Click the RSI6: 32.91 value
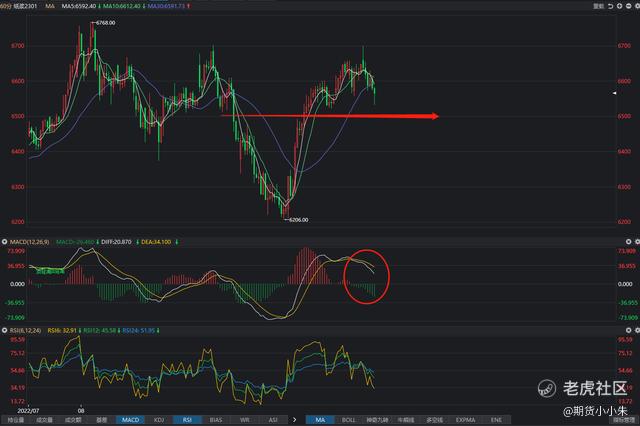 (x=62, y=330)
